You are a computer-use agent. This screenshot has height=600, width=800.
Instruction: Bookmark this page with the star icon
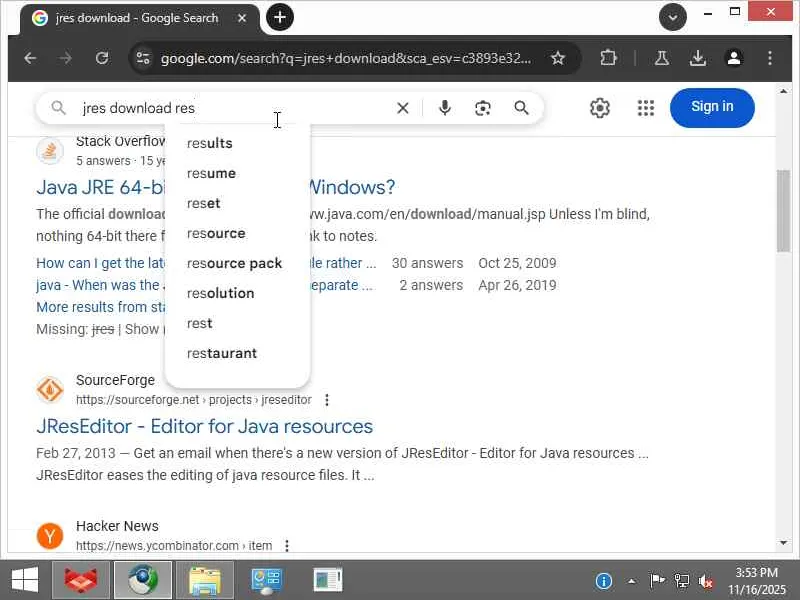click(558, 58)
